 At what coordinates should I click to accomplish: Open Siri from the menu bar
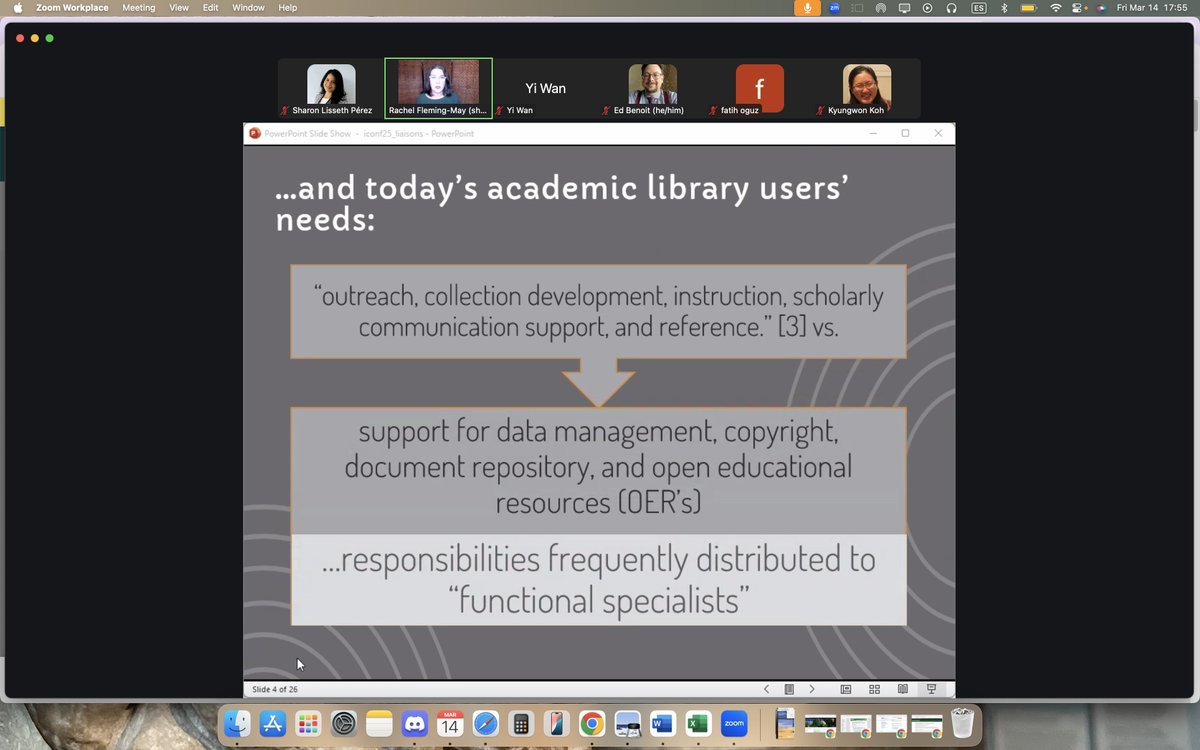click(1101, 8)
